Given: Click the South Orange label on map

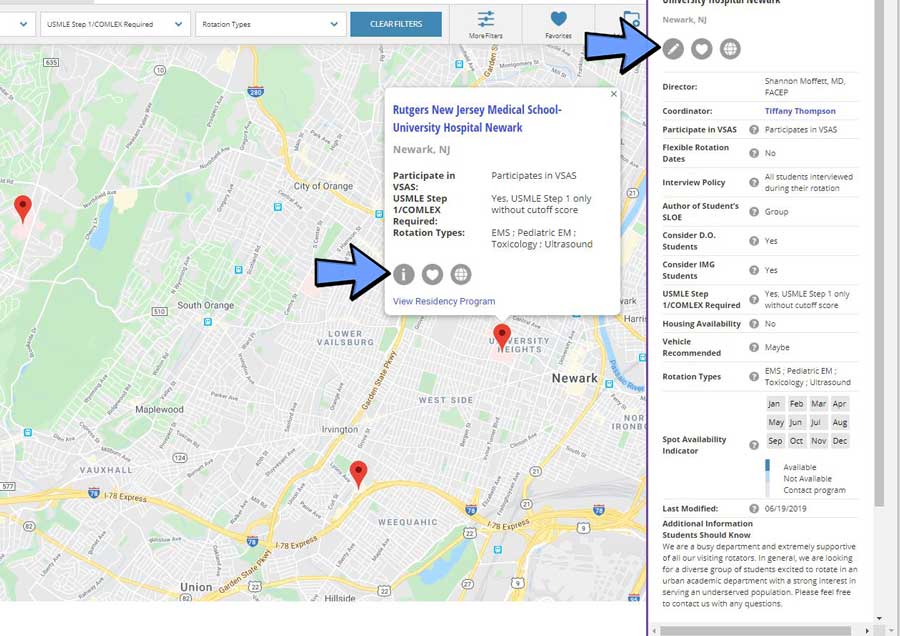Looking at the screenshot, I should click(205, 305).
